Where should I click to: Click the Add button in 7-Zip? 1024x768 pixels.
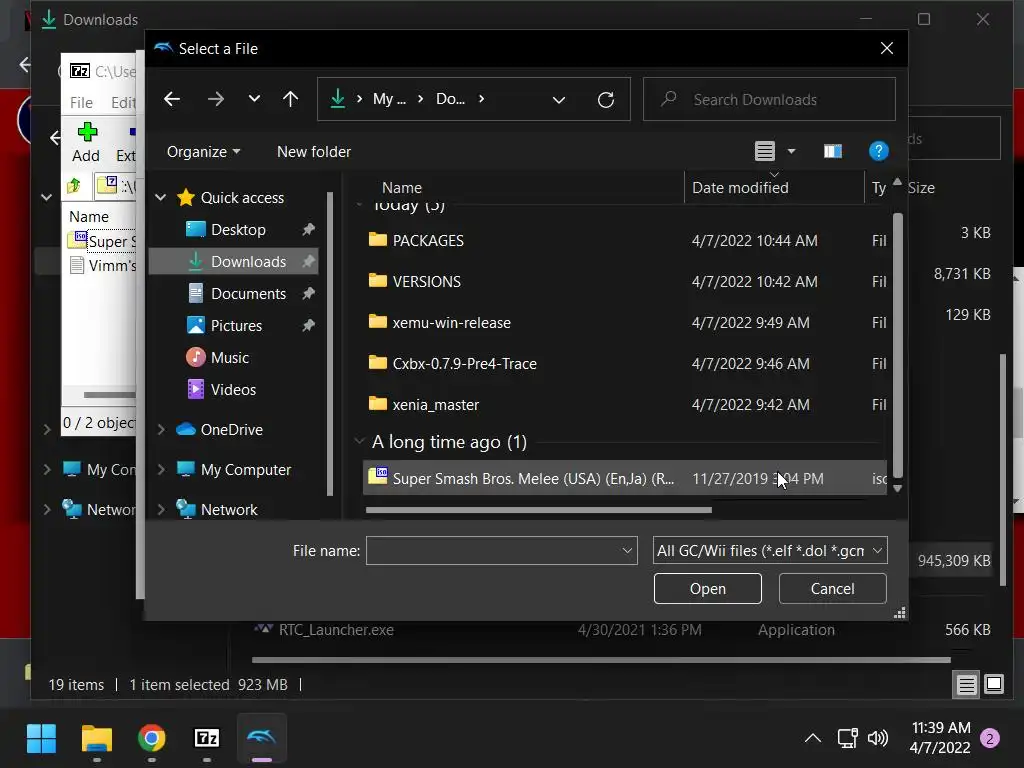(86, 142)
